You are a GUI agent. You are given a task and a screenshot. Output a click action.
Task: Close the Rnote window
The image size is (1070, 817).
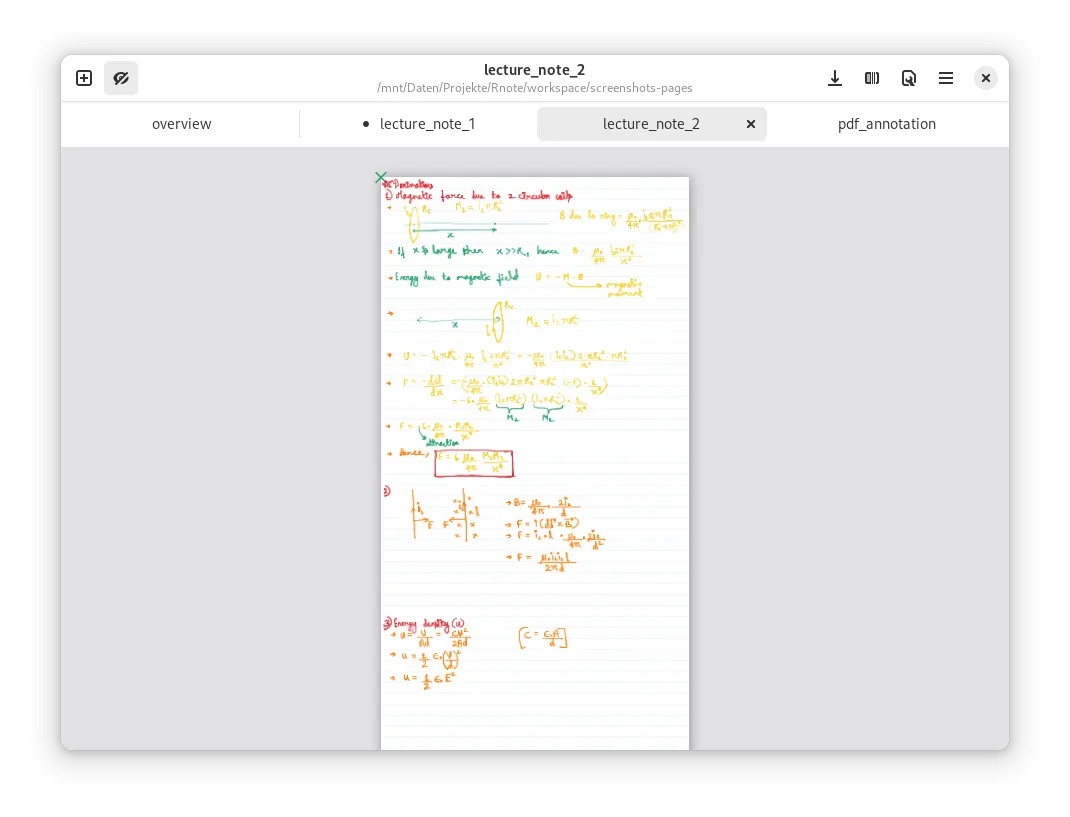tap(985, 78)
